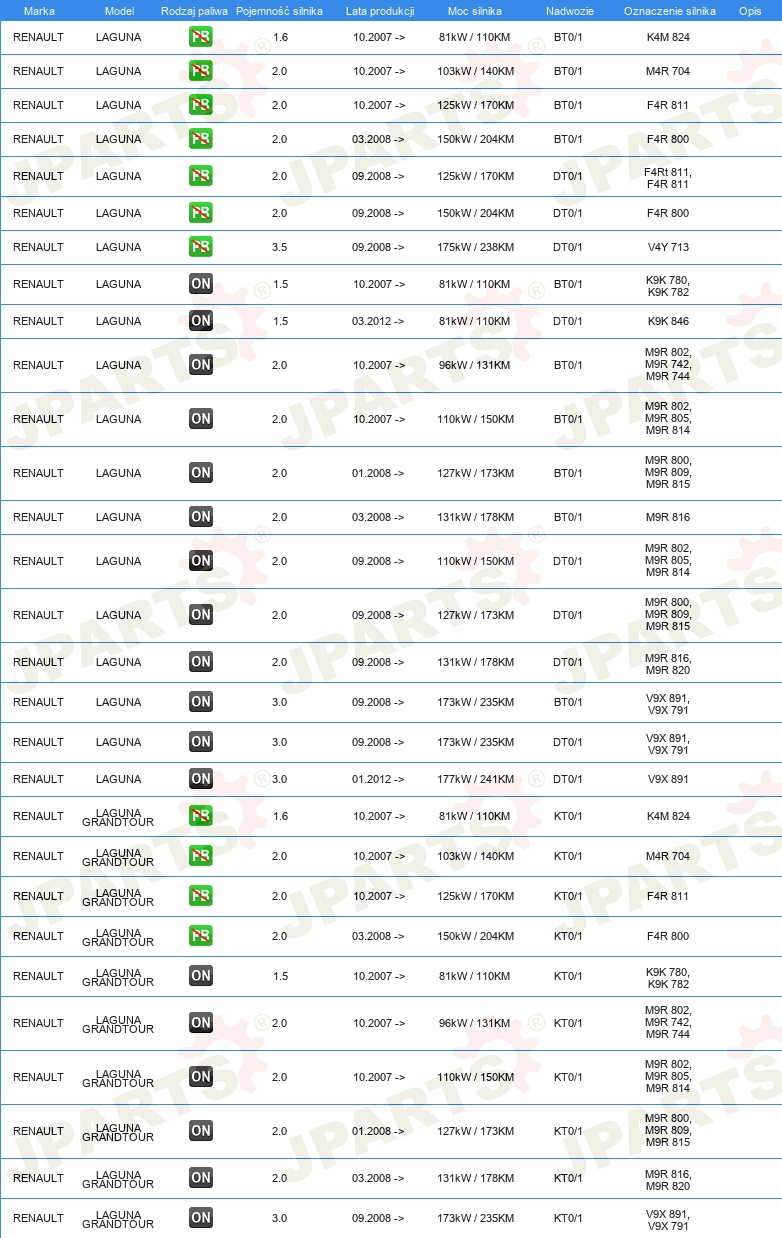This screenshot has width=782, height=1238.
Task: Click the petrol icon in V4Y 713 row
Action: pyautogui.click(x=201, y=247)
